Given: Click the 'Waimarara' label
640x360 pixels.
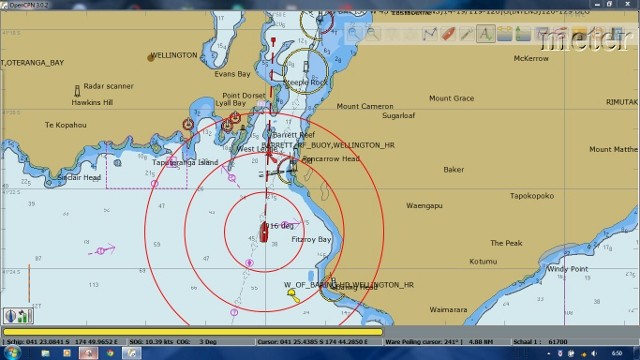Looking at the screenshot, I should pyautogui.click(x=448, y=309).
